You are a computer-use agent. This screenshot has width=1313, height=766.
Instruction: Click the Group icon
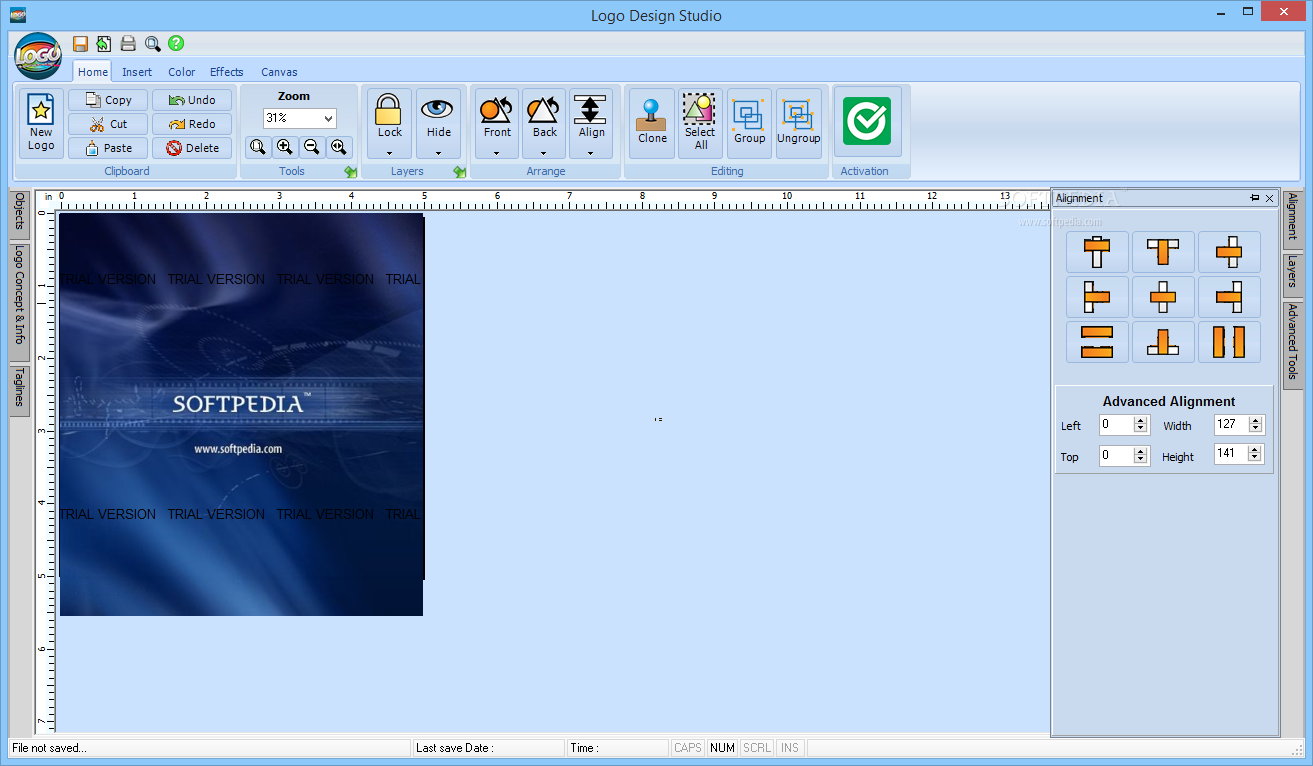point(749,123)
